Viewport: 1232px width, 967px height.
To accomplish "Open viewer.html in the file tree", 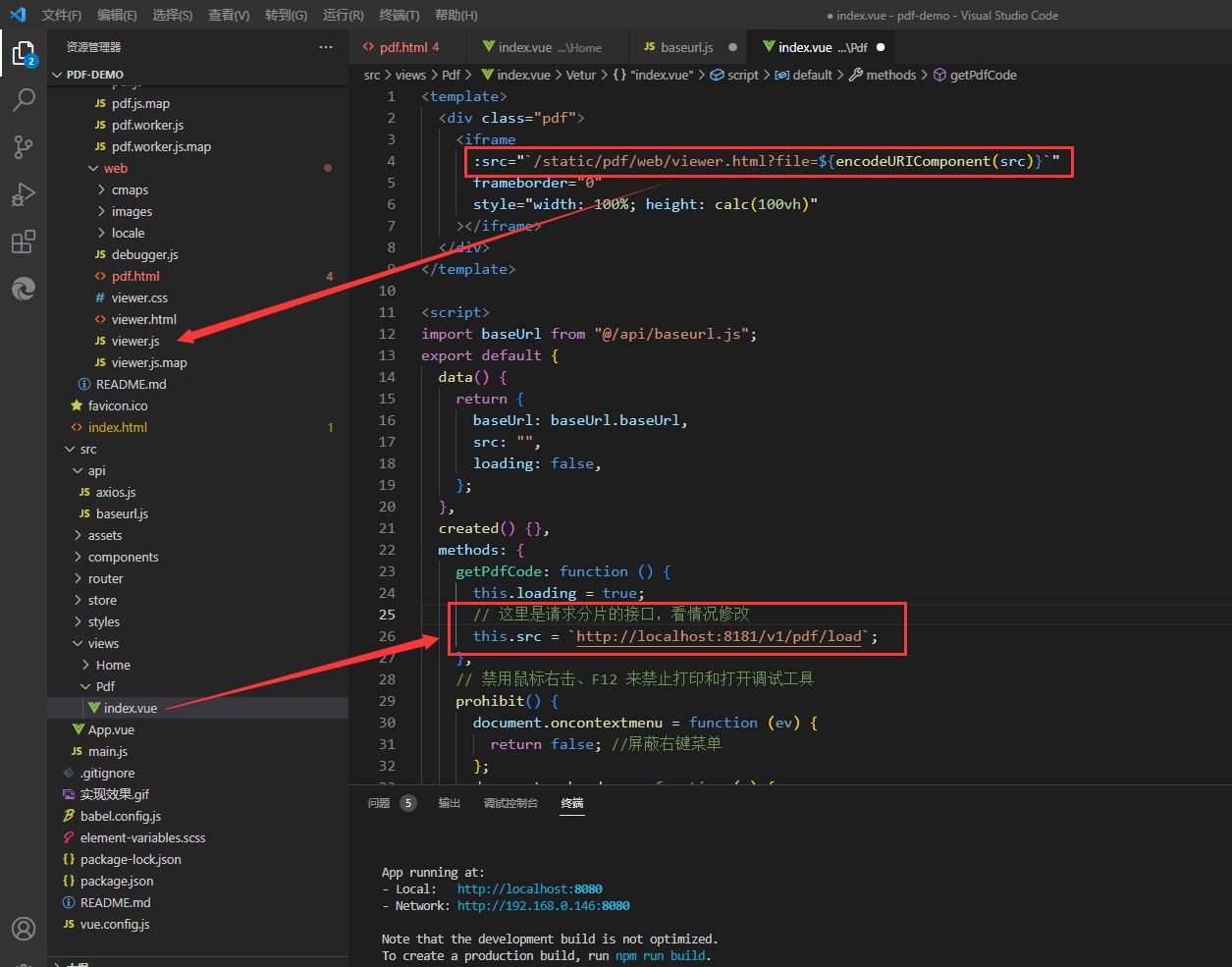I will click(x=197, y=319).
